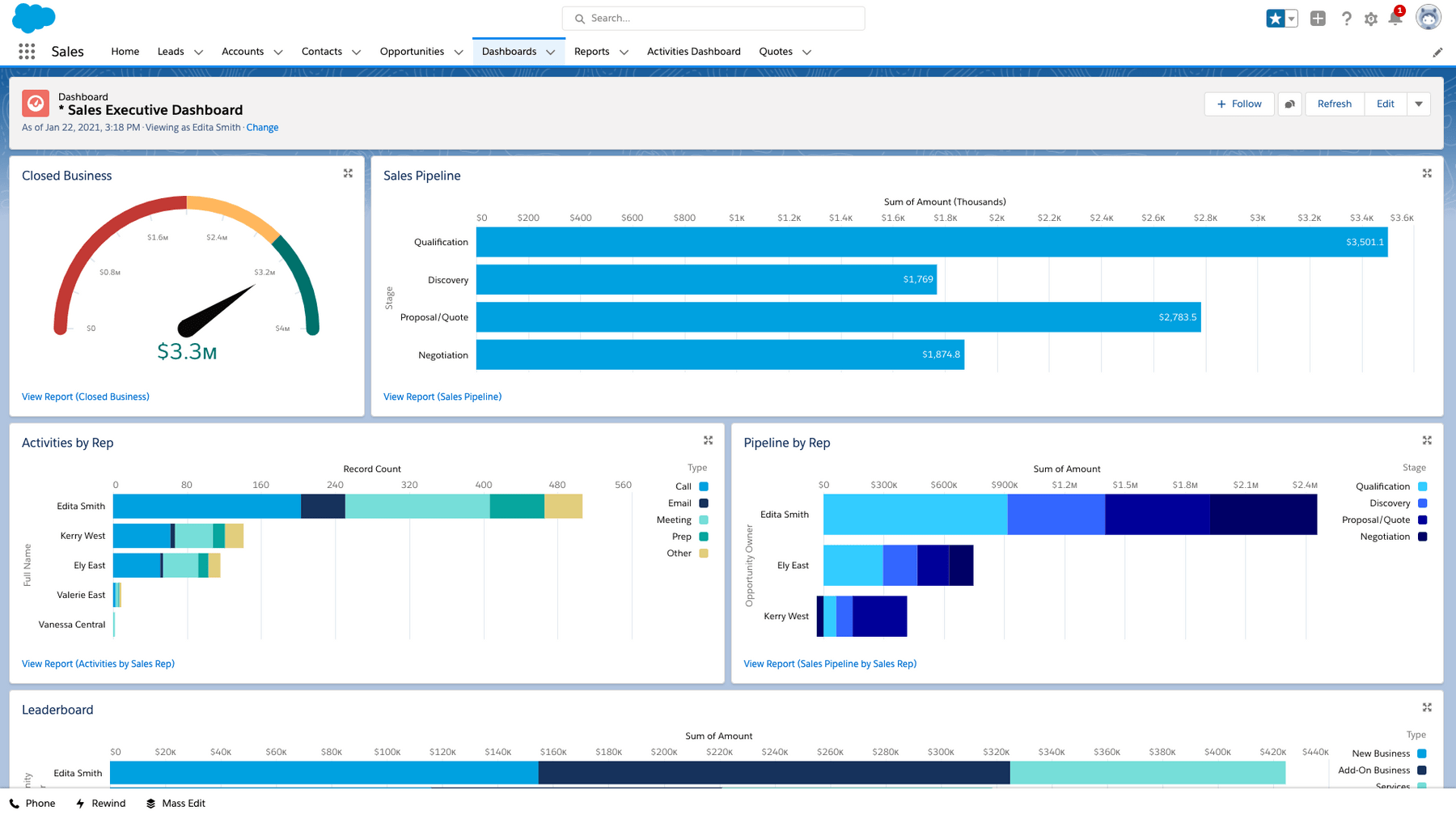View notifications via the bell icon
1456x819 pixels.
click(1395, 18)
